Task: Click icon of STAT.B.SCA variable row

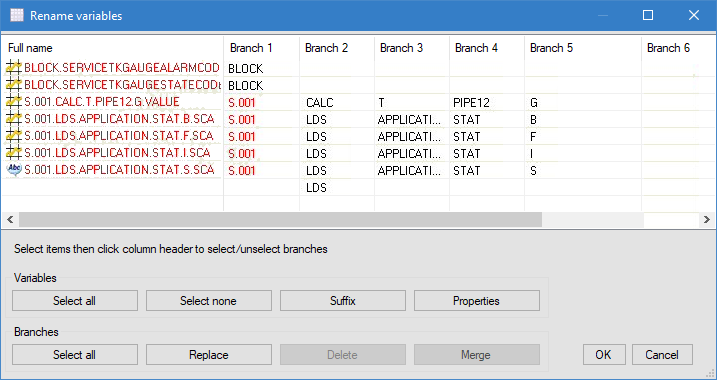Action: tap(14, 119)
